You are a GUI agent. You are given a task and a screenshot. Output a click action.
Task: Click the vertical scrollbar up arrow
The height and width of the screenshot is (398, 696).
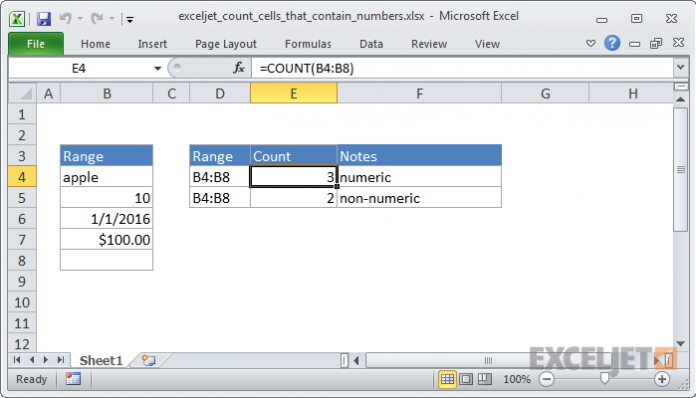(680, 99)
